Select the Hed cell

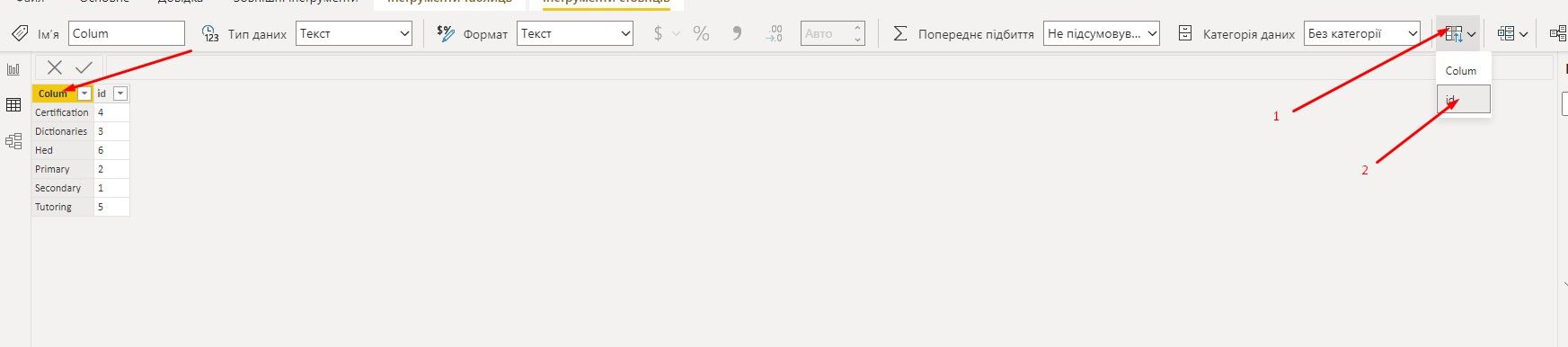click(62, 150)
